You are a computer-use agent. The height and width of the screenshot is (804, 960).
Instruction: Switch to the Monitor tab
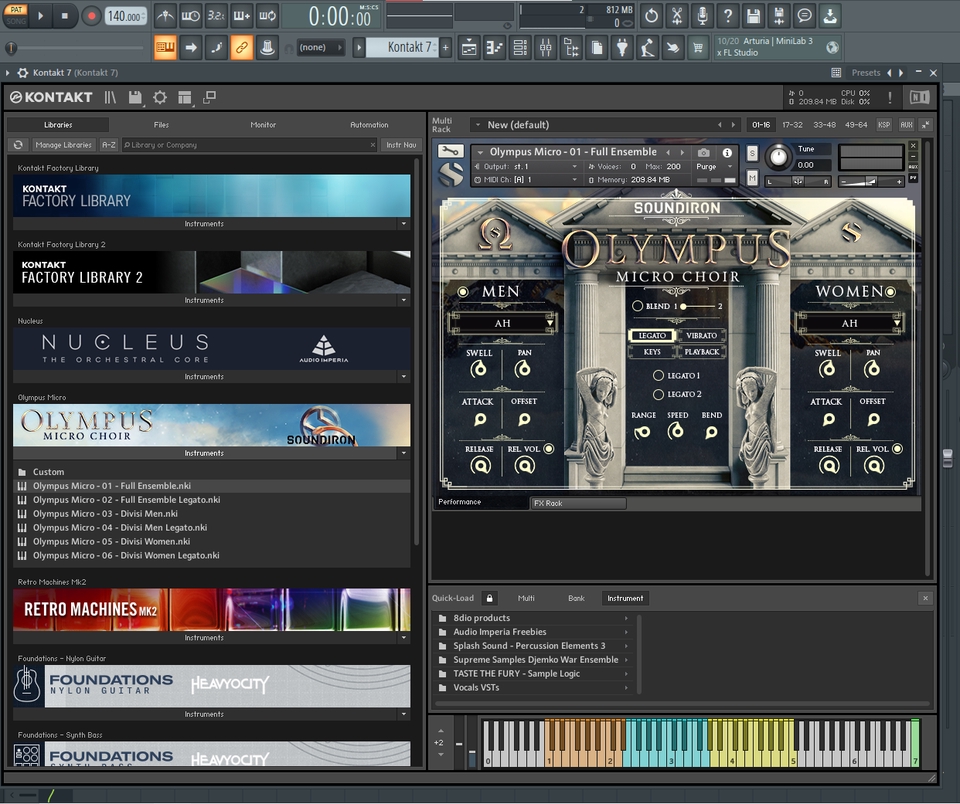(x=263, y=125)
